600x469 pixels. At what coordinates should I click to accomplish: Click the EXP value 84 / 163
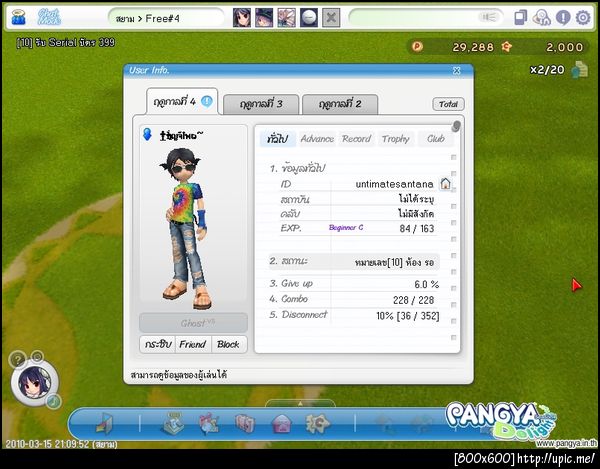point(417,229)
